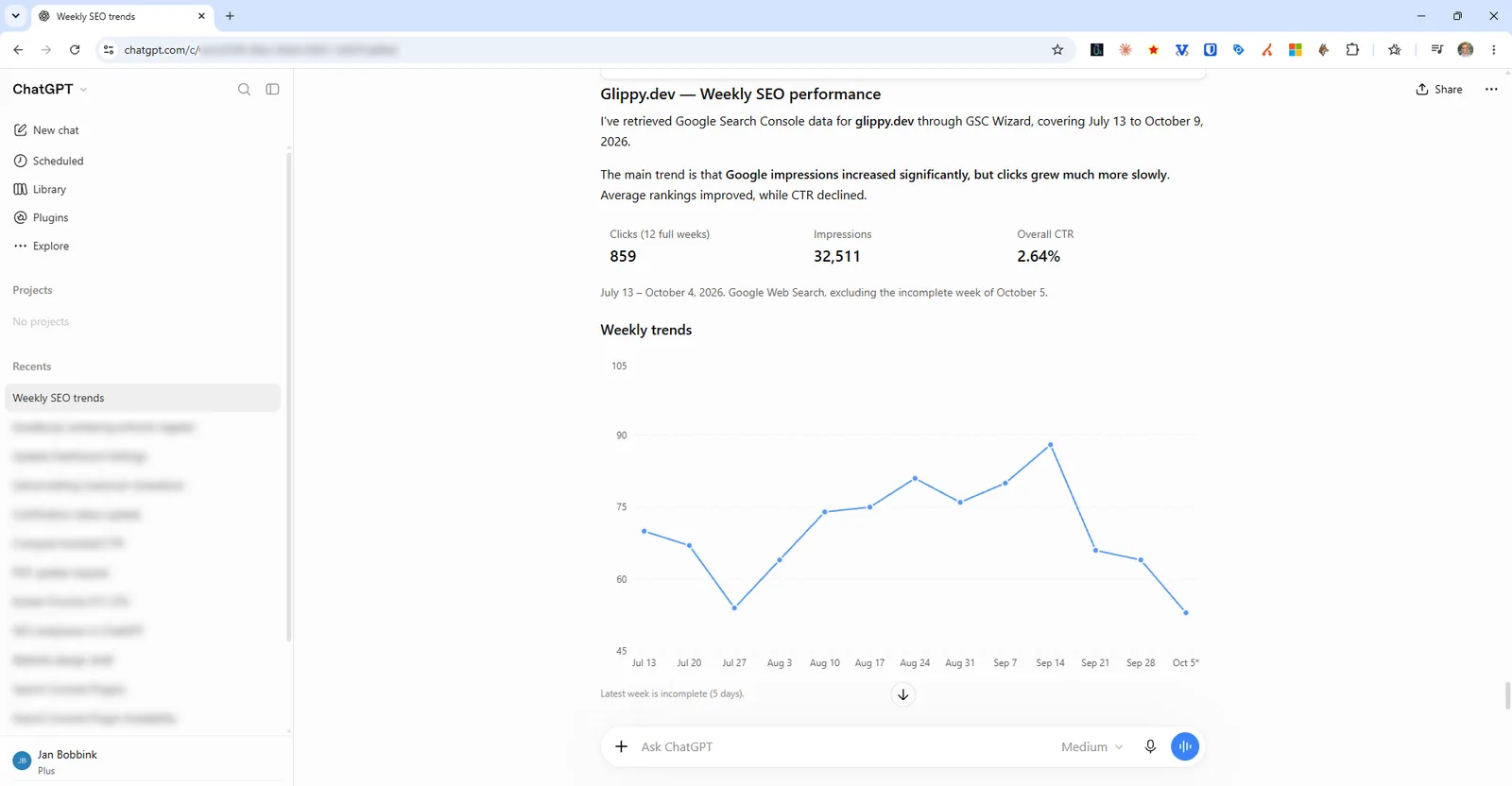
Task: Click the blue tag extension icon
Action: click(x=1239, y=50)
